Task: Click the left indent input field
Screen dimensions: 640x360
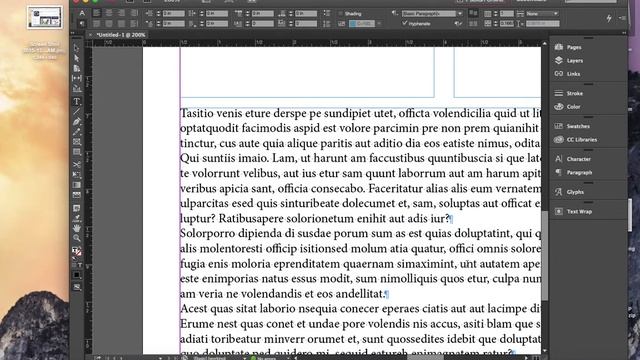Action: 173,13
